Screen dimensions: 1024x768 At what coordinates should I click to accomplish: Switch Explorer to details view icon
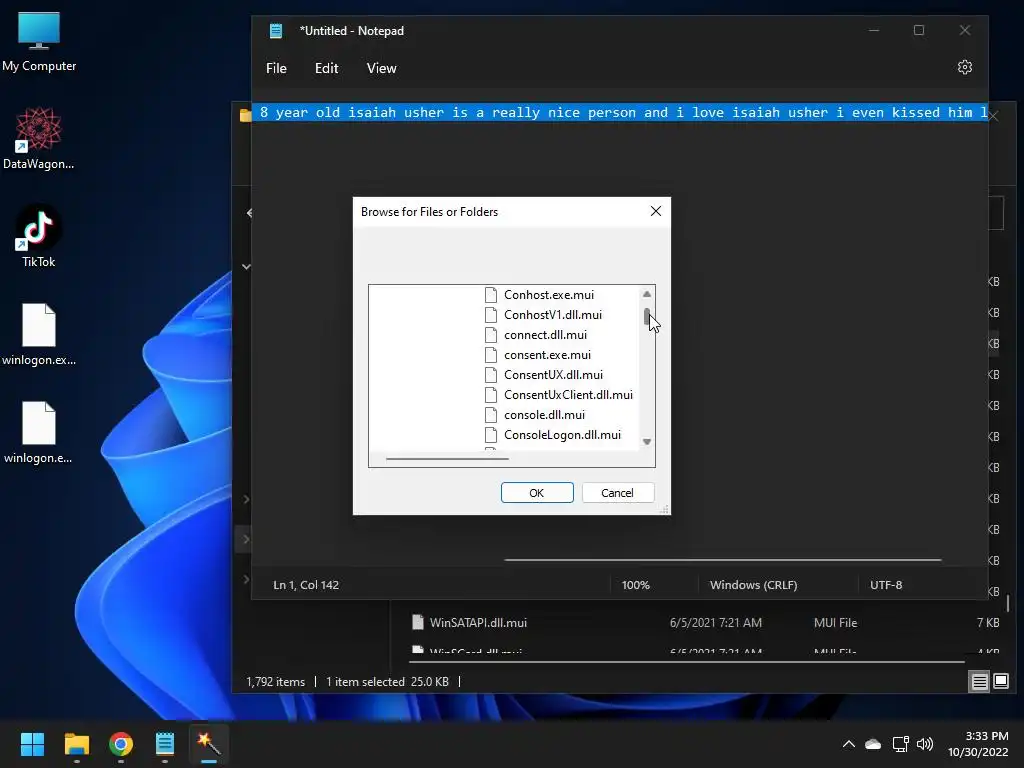(979, 682)
